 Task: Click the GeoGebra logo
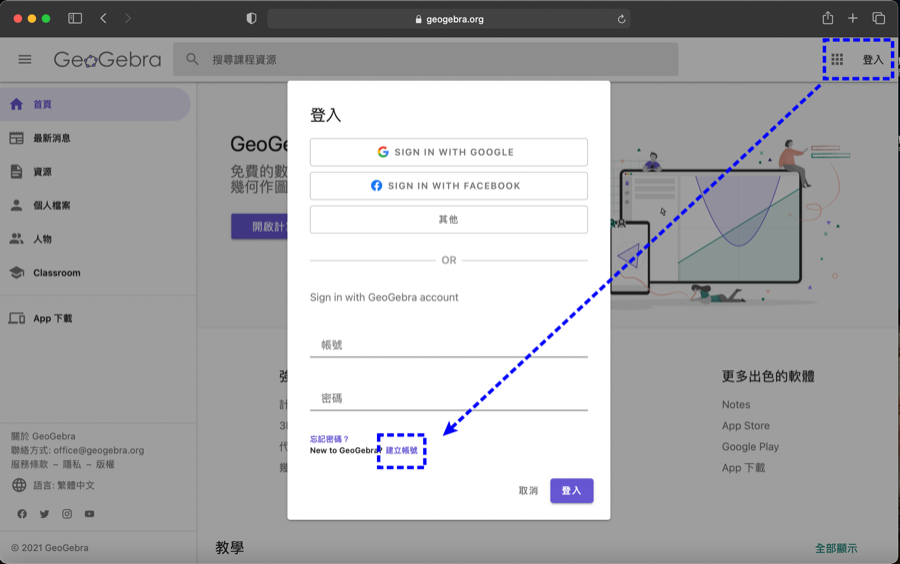(107, 59)
